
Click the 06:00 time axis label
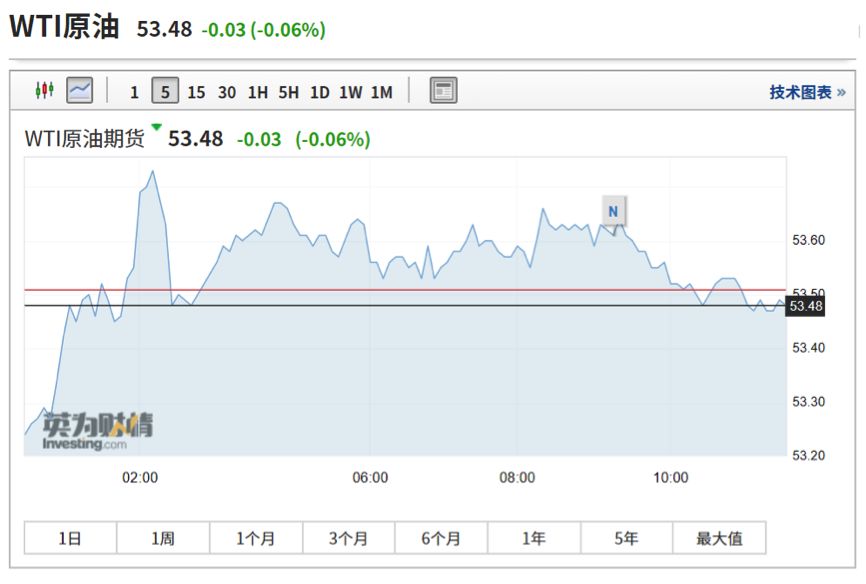point(370,477)
